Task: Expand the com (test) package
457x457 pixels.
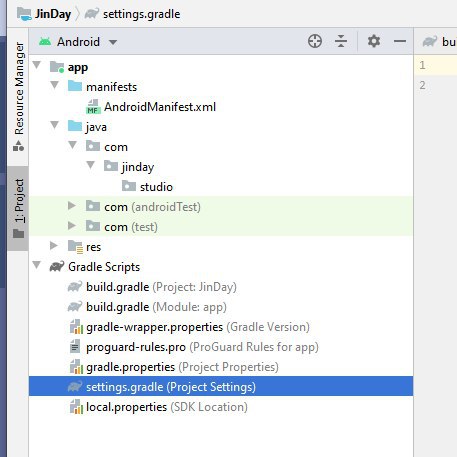Action: 72,226
